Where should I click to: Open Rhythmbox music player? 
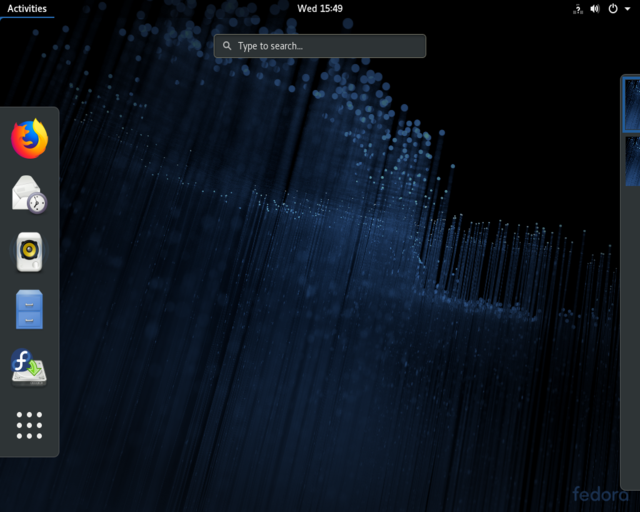point(29,252)
